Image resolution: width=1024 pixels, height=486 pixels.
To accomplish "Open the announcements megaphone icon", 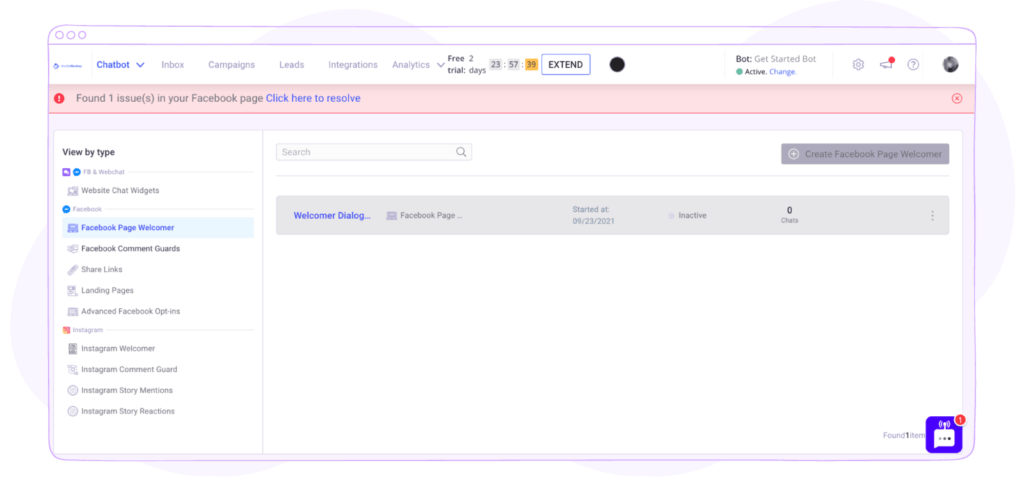I will (x=886, y=63).
